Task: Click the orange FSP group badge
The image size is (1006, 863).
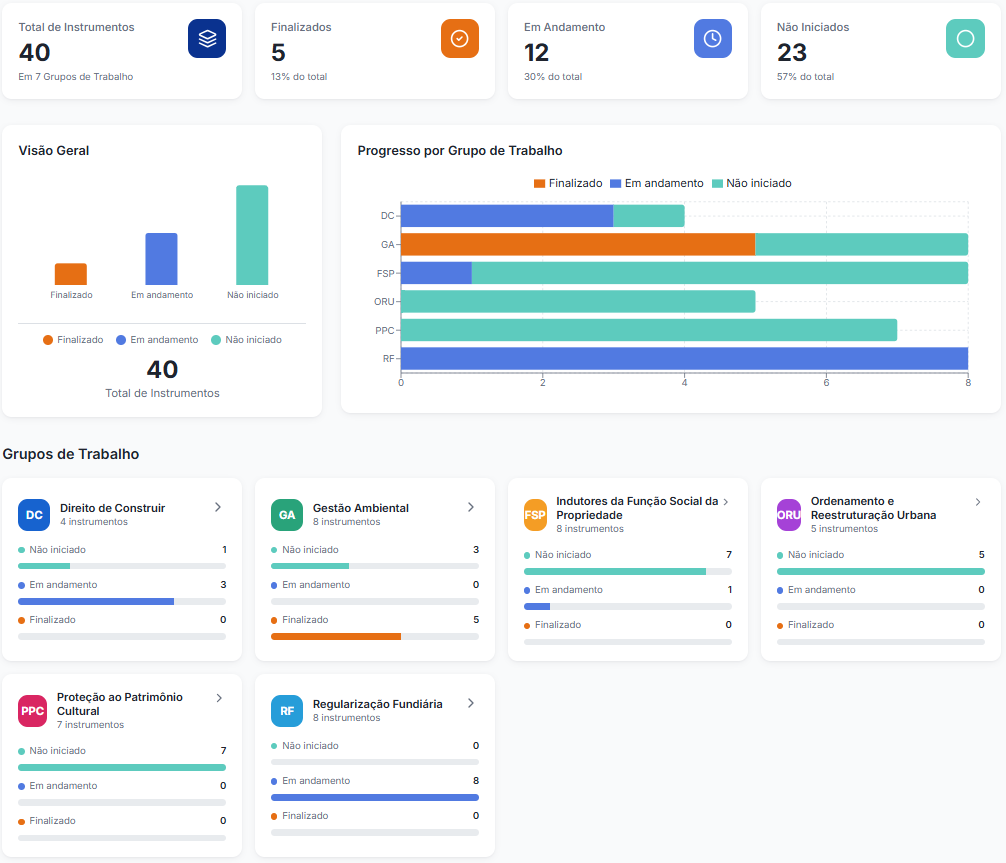Action: click(x=535, y=515)
